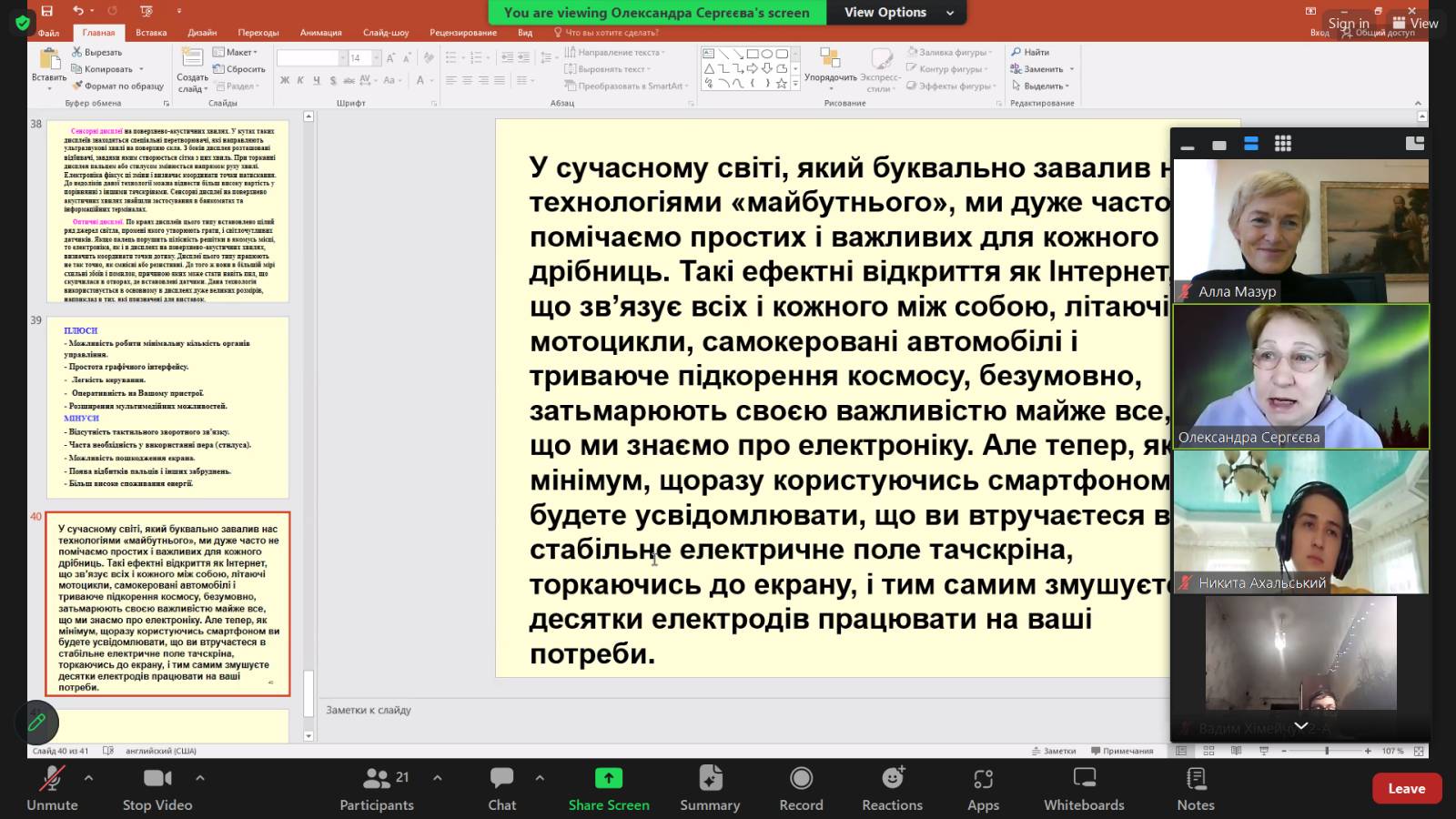Screen dimensions: 1456x819
Task: Click the red Leave button
Action: pyautogui.click(x=1406, y=788)
